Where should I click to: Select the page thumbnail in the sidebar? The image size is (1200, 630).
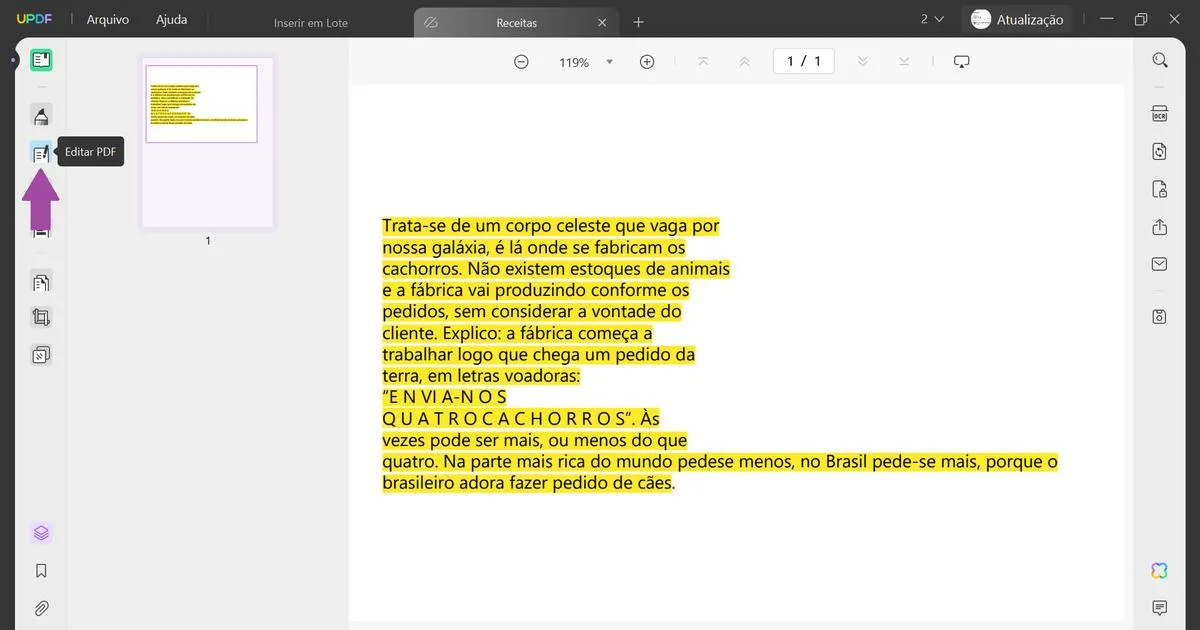(206, 143)
